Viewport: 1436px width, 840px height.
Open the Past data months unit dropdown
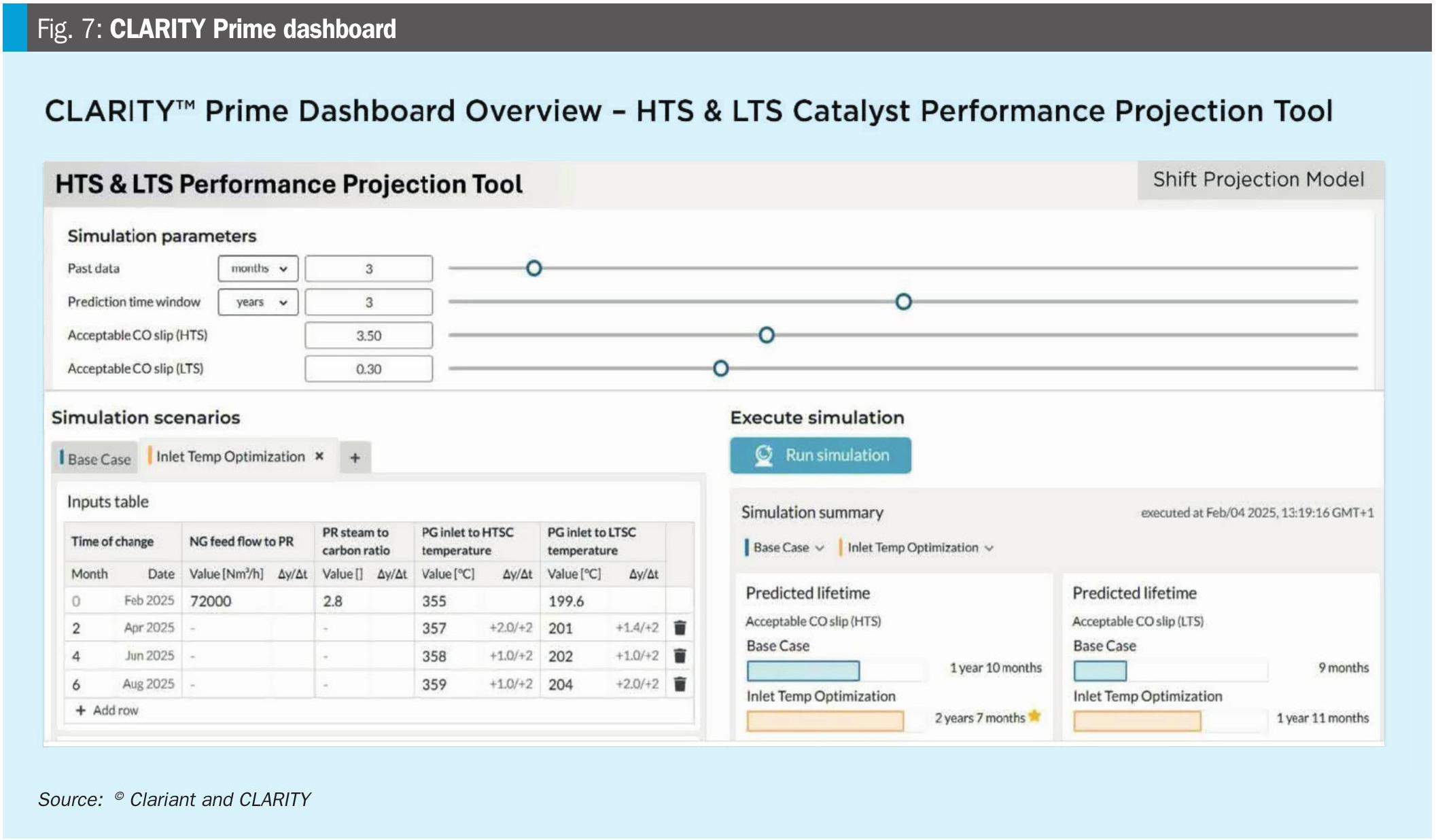coord(258,268)
